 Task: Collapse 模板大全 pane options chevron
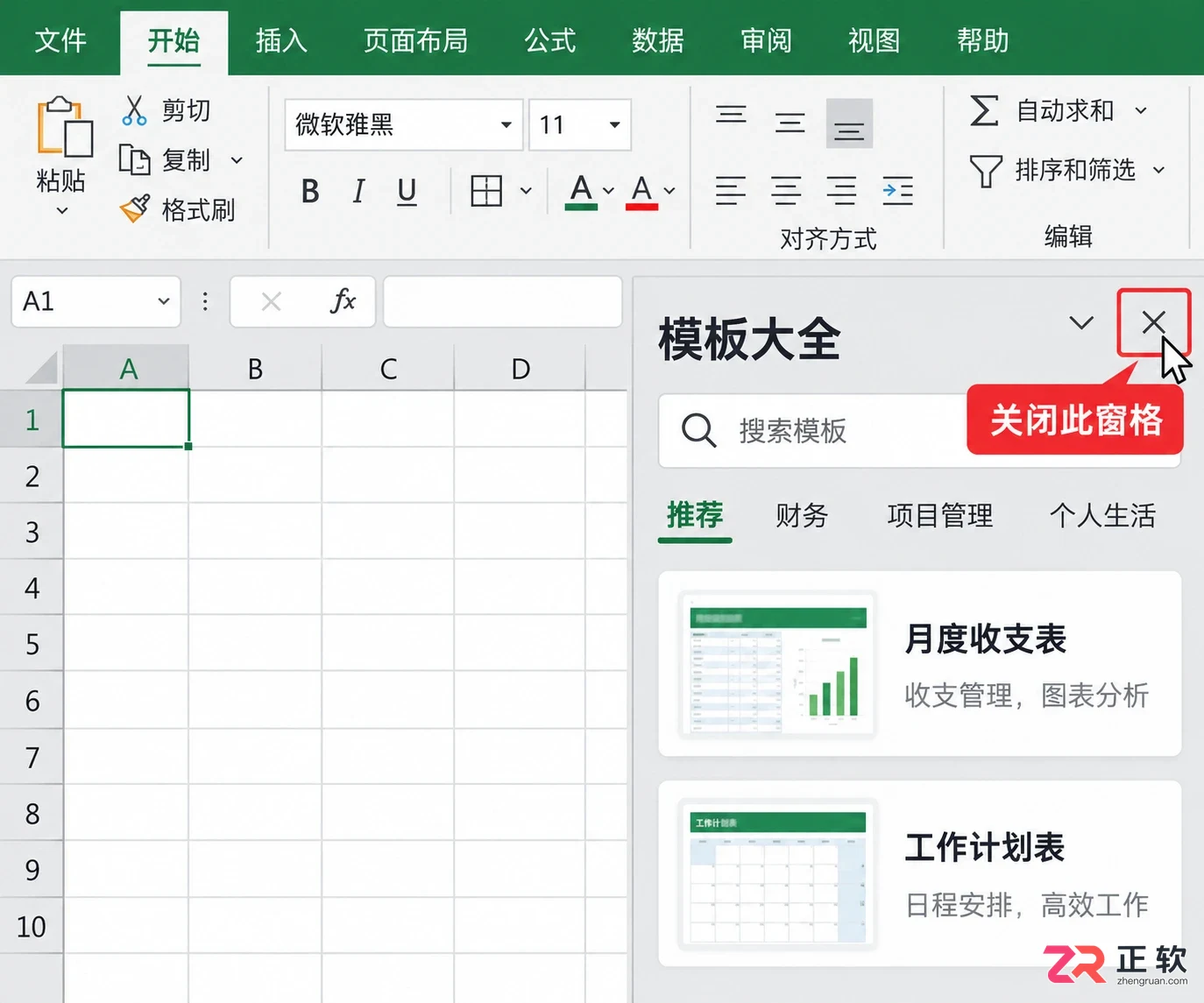(1081, 322)
